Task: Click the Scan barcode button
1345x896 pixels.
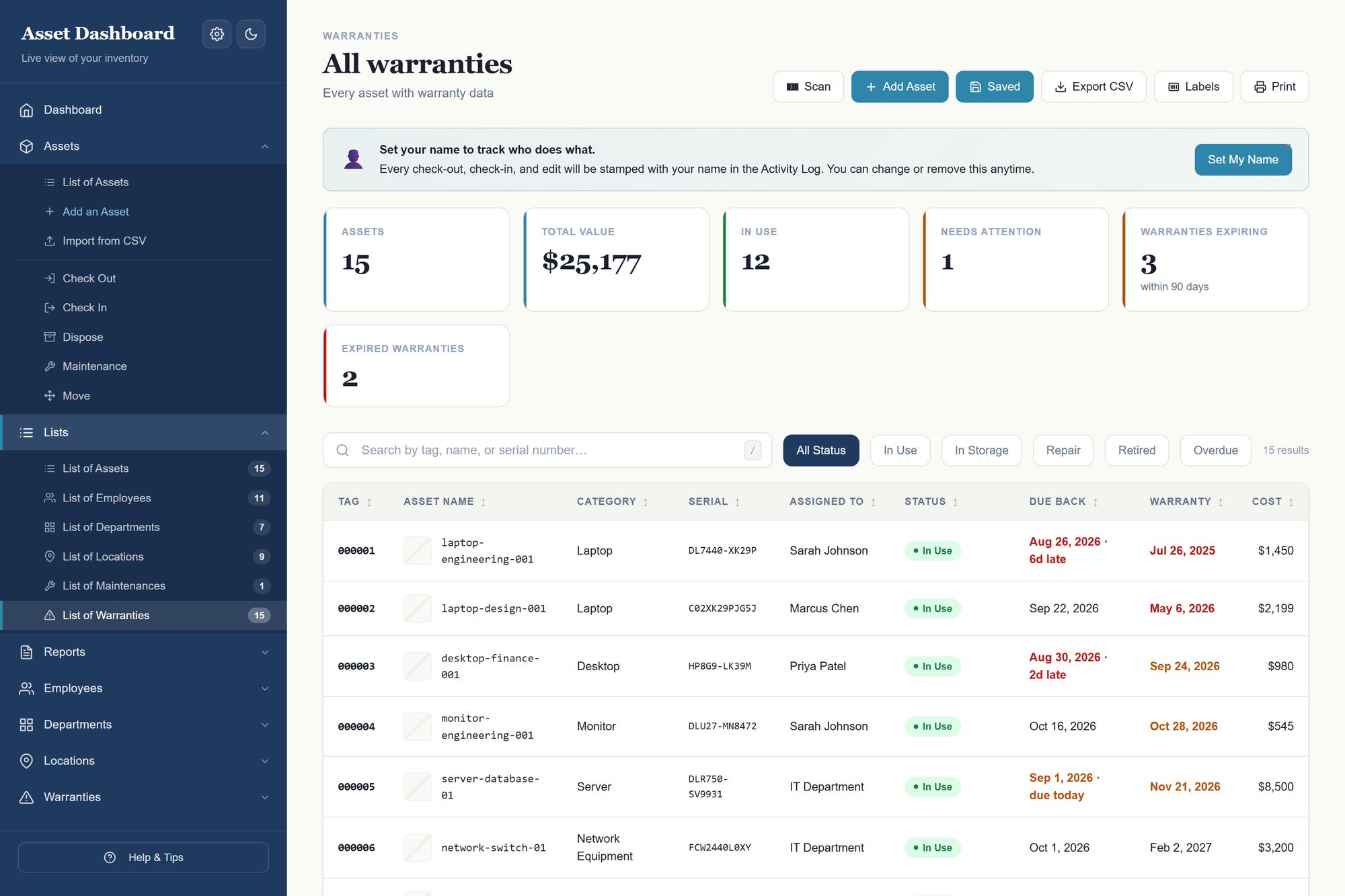Action: click(x=808, y=87)
